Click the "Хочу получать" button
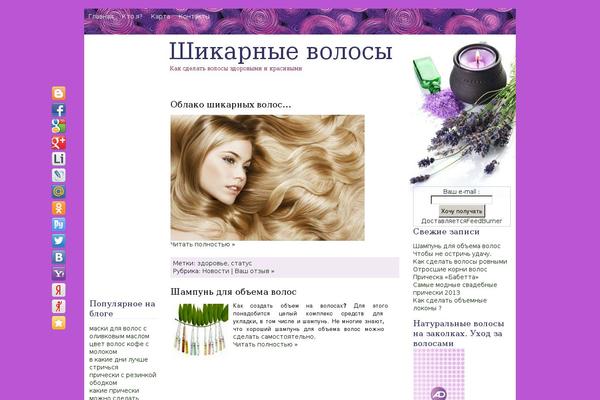The width and height of the screenshot is (600, 400). (462, 211)
